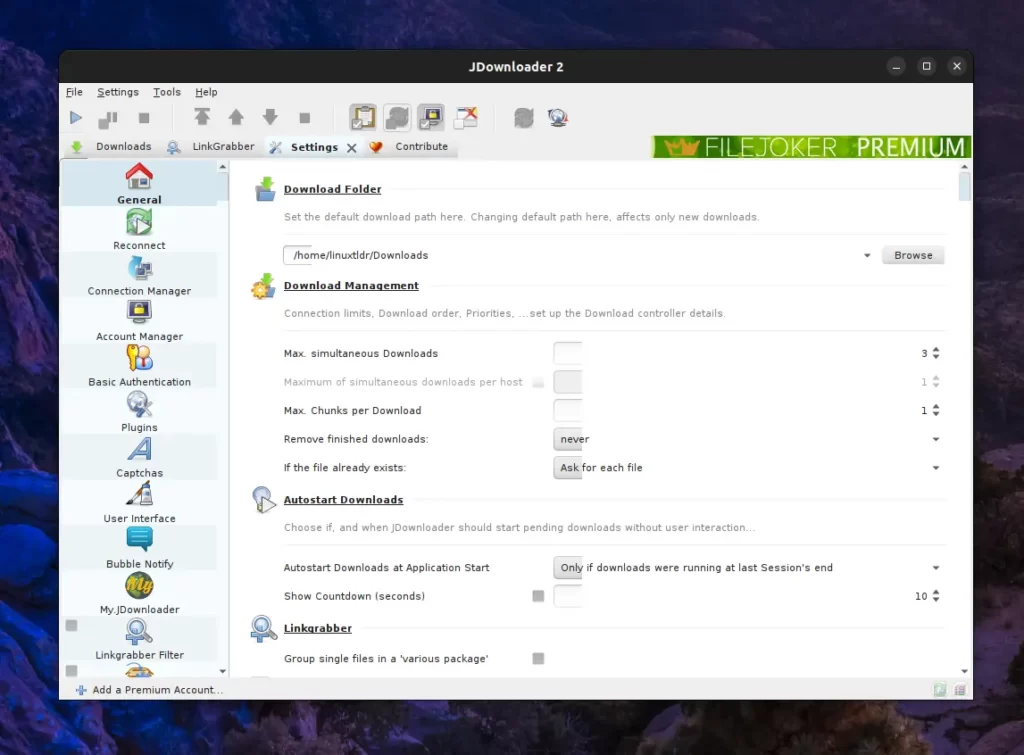Run reconnect using the refresh toolbar icon
The image size is (1024, 755).
coord(524,118)
